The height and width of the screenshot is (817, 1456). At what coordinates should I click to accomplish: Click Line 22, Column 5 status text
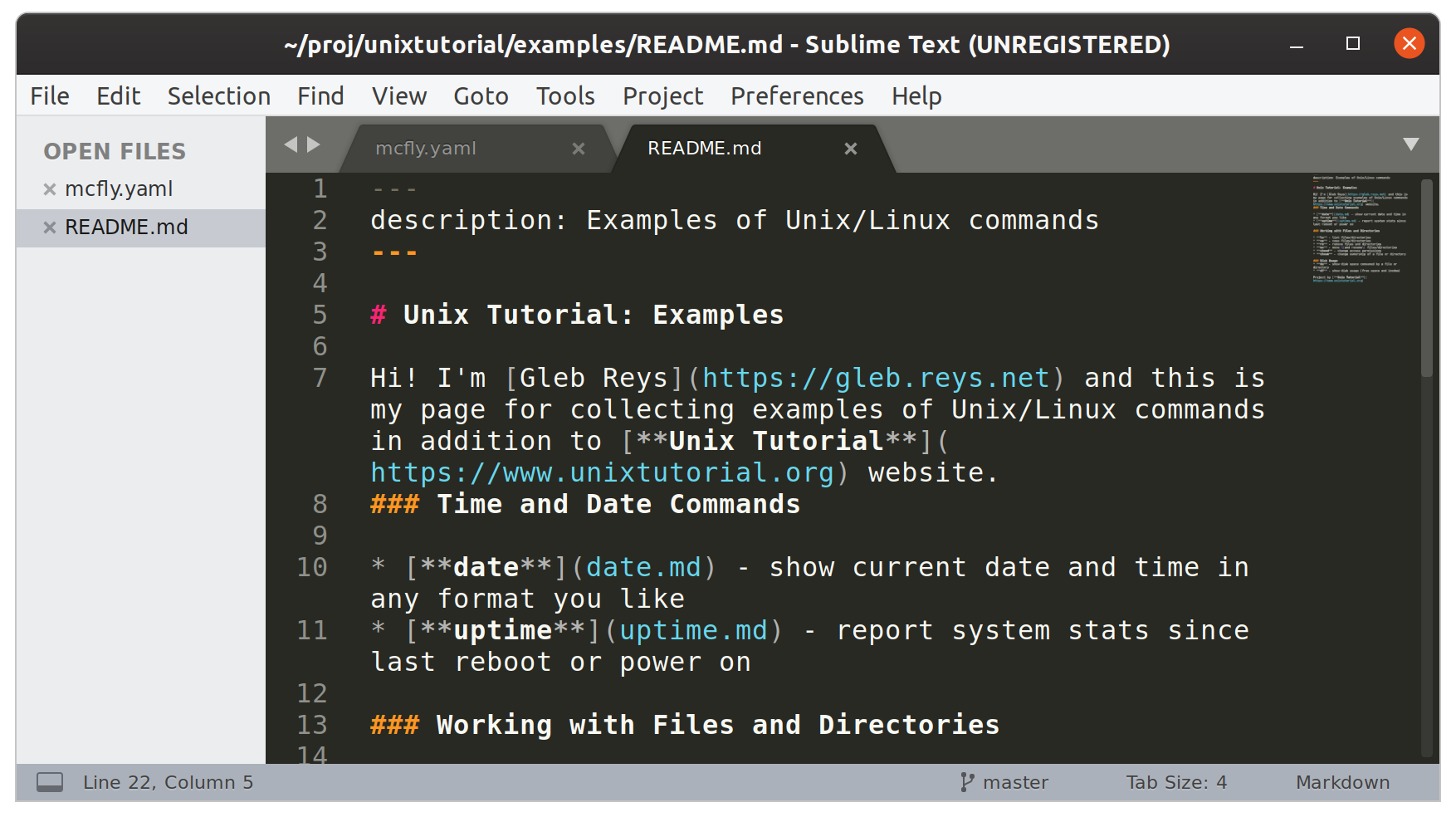(x=168, y=782)
